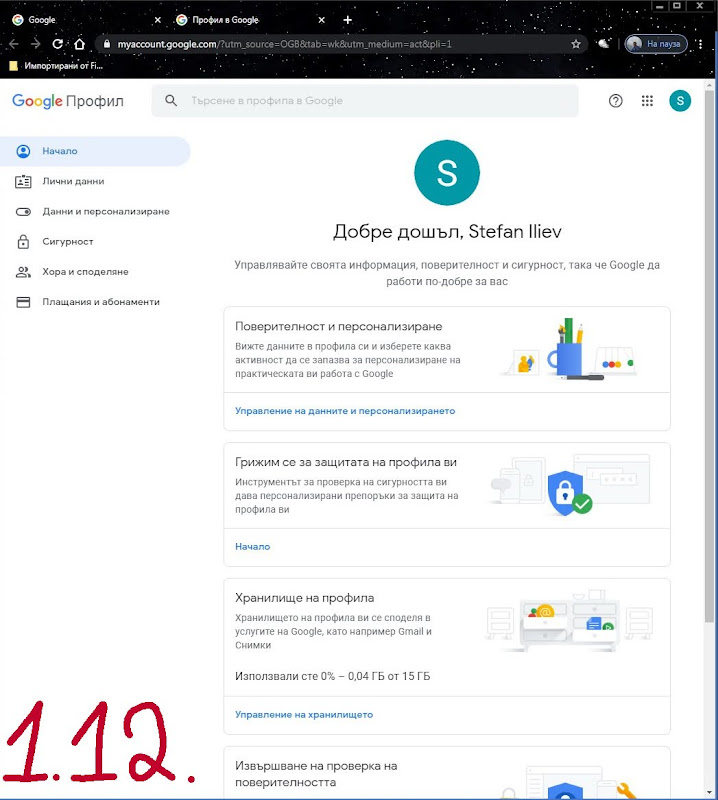View site security lock info
Image resolution: width=718 pixels, height=800 pixels.
(x=107, y=44)
